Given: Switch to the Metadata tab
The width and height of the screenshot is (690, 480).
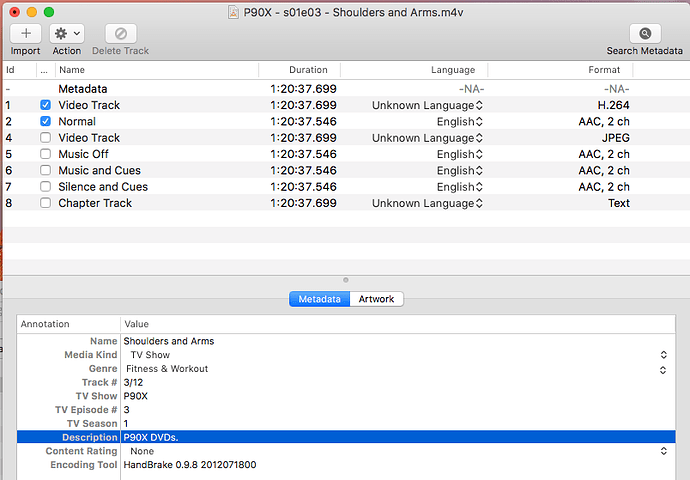Looking at the screenshot, I should coord(319,299).
